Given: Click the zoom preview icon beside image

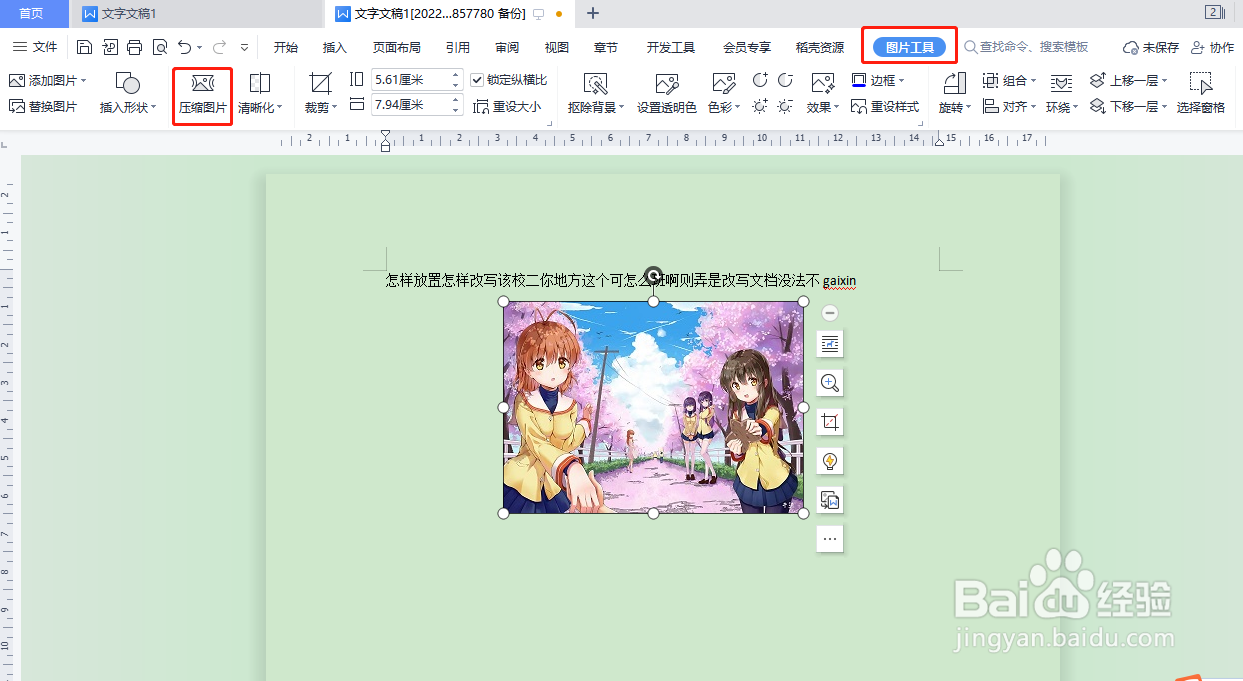Looking at the screenshot, I should coord(829,382).
